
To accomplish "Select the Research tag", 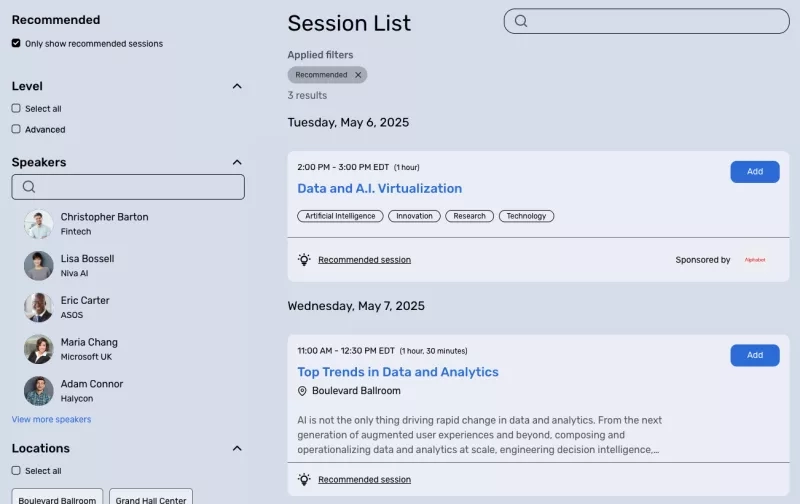I will (x=469, y=216).
